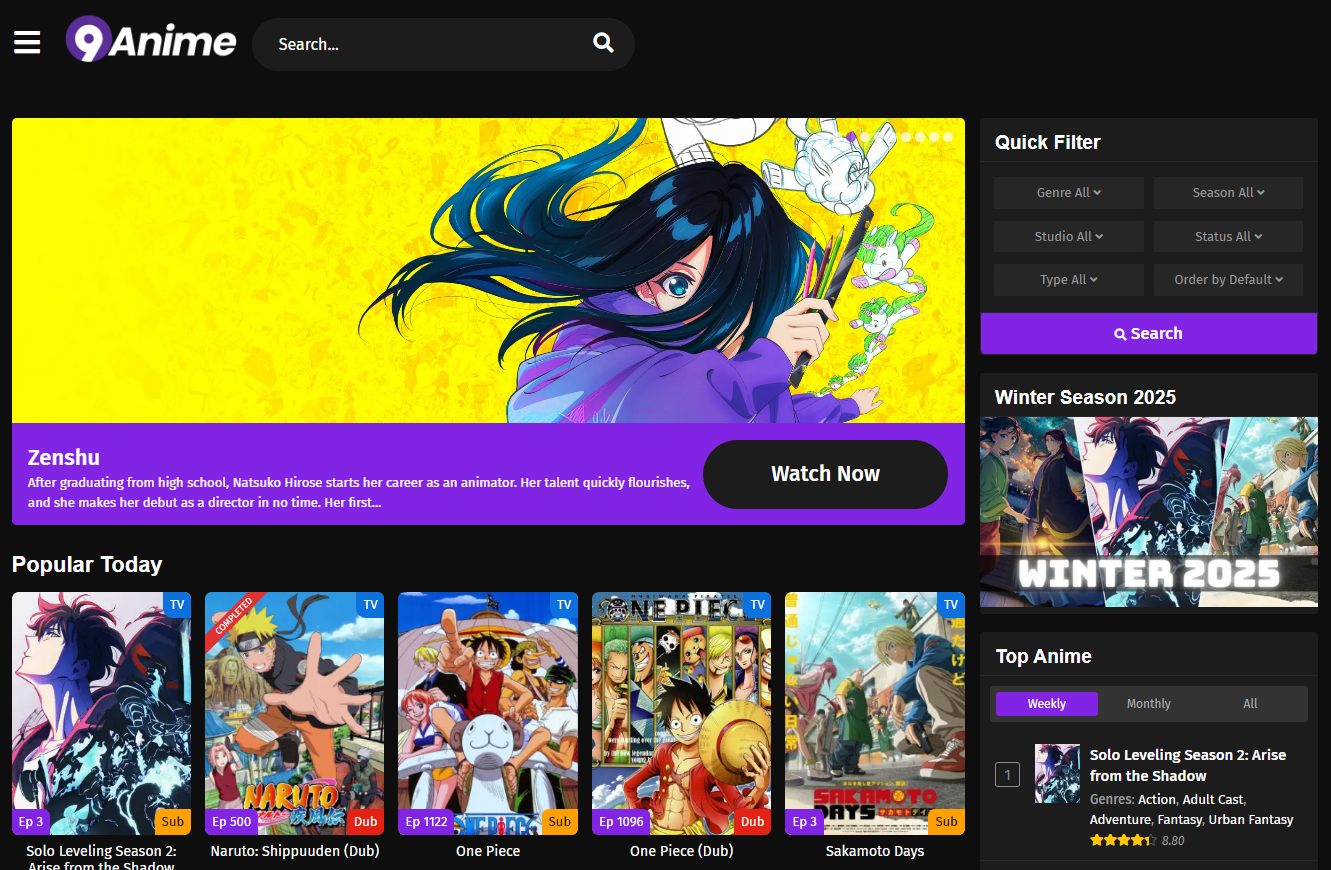
Task: Click the TV badge on the One Piece card
Action: tap(564, 604)
